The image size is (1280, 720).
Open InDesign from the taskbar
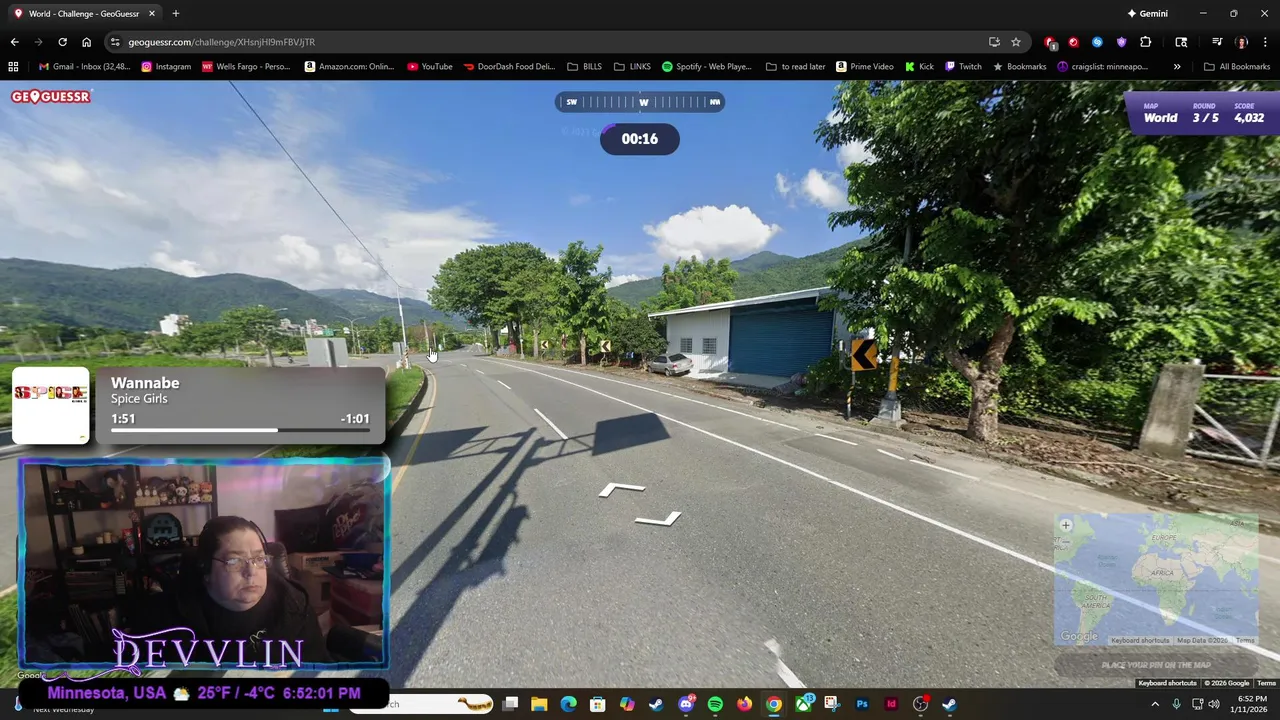tap(891, 704)
